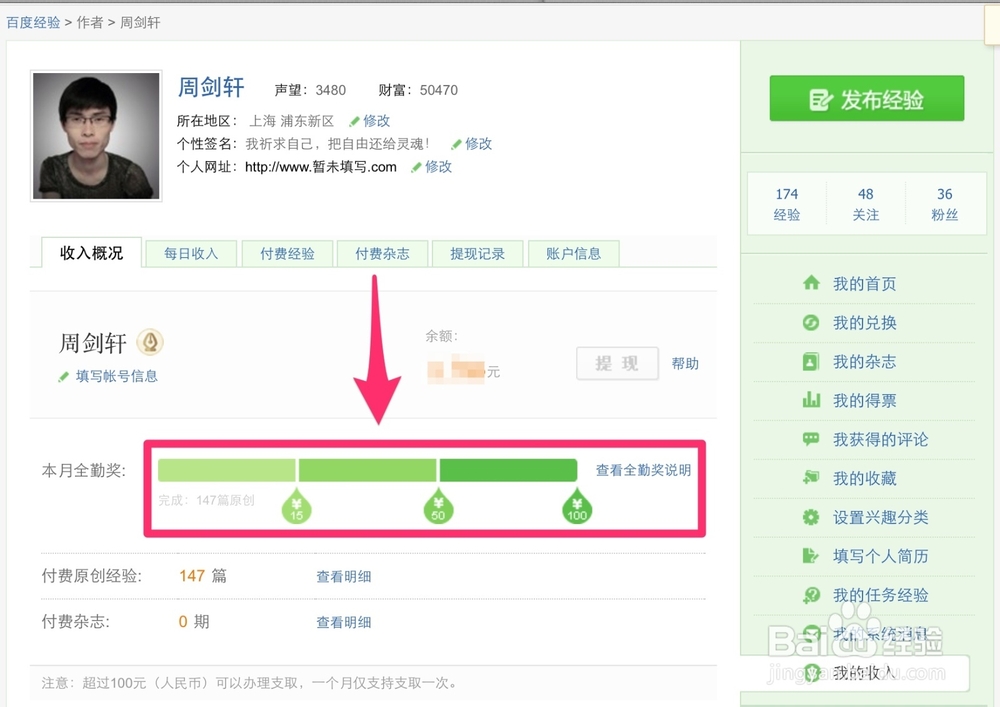The height and width of the screenshot is (707, 1000).
Task: Click the 提现 withdraw button
Action: (617, 364)
